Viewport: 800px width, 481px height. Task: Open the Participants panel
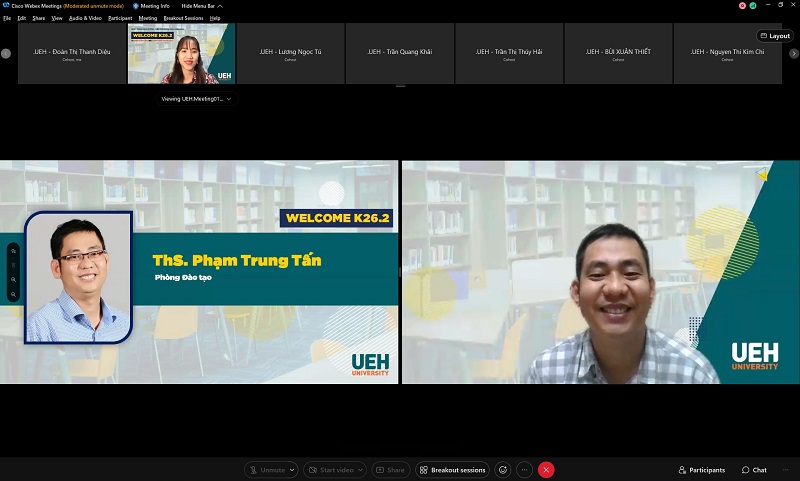(x=702, y=470)
